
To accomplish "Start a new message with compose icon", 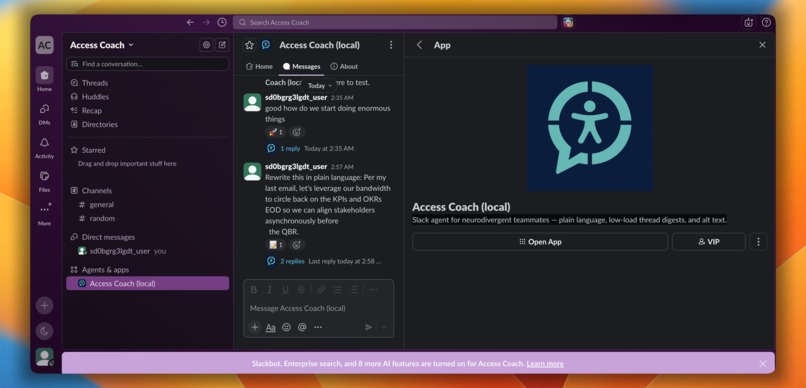I will click(x=222, y=45).
